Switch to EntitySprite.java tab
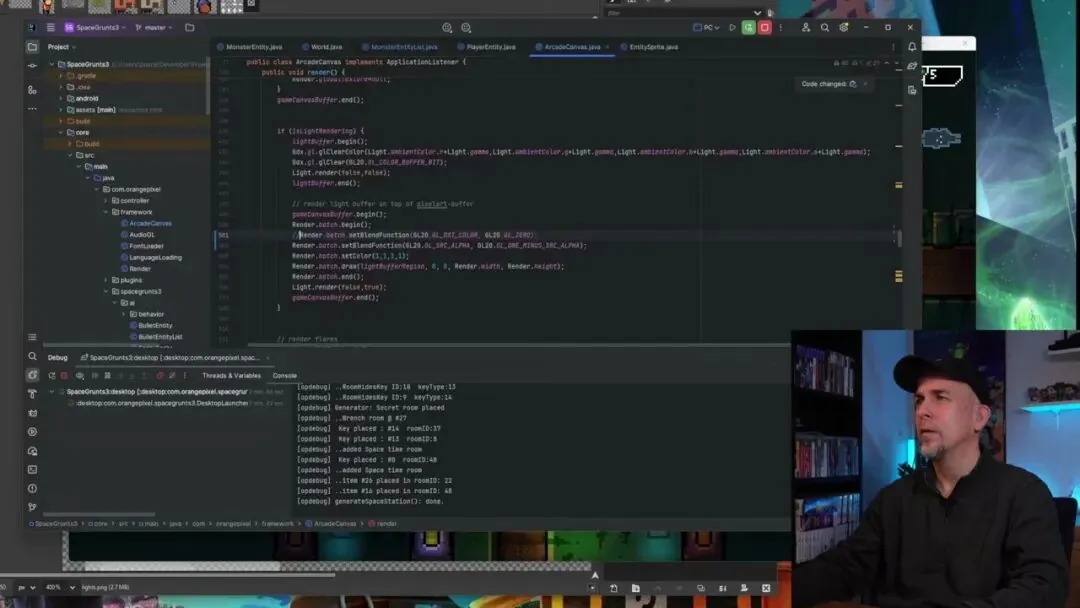 [649, 47]
